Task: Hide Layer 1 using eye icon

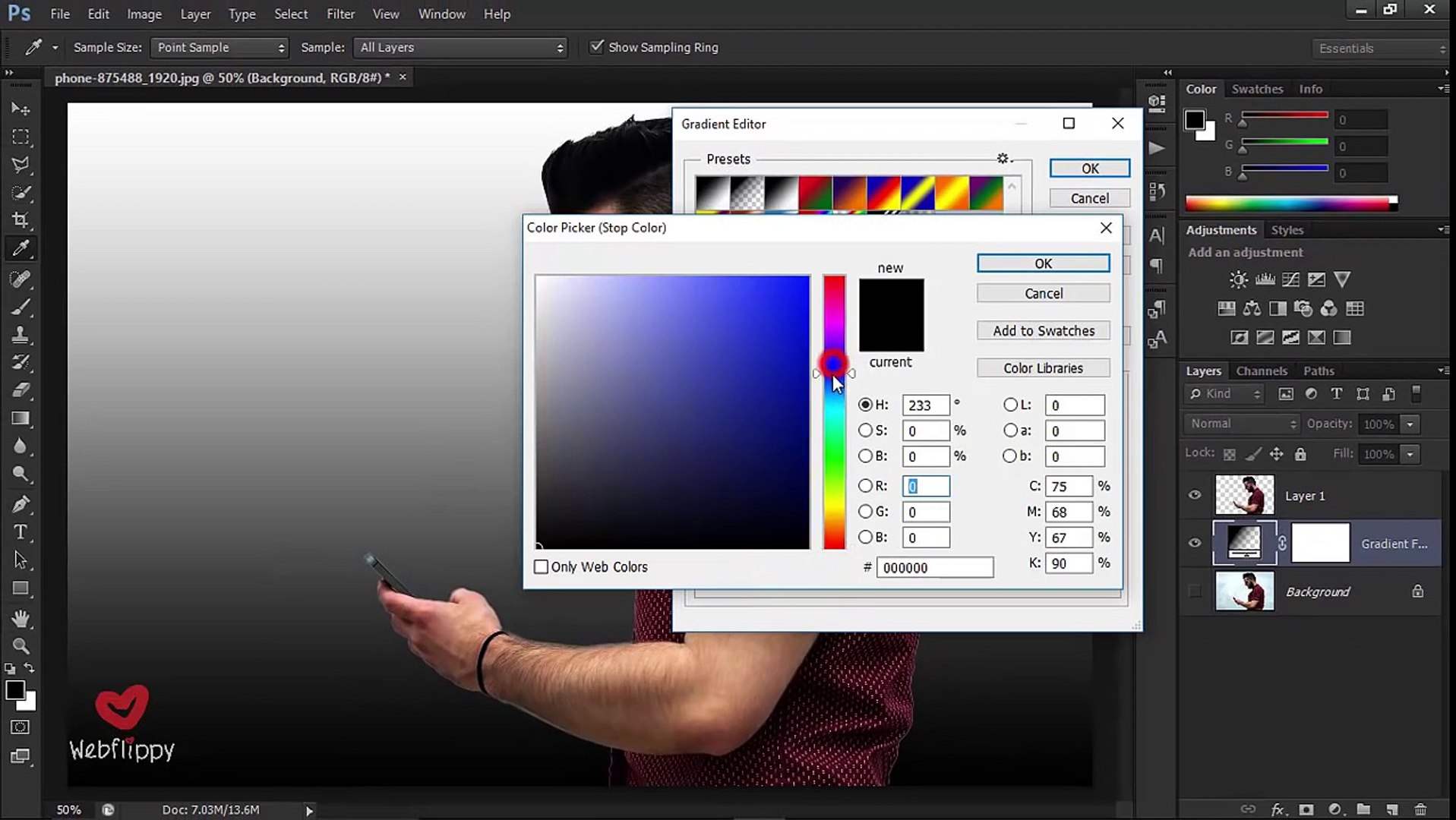Action: coord(1194,496)
